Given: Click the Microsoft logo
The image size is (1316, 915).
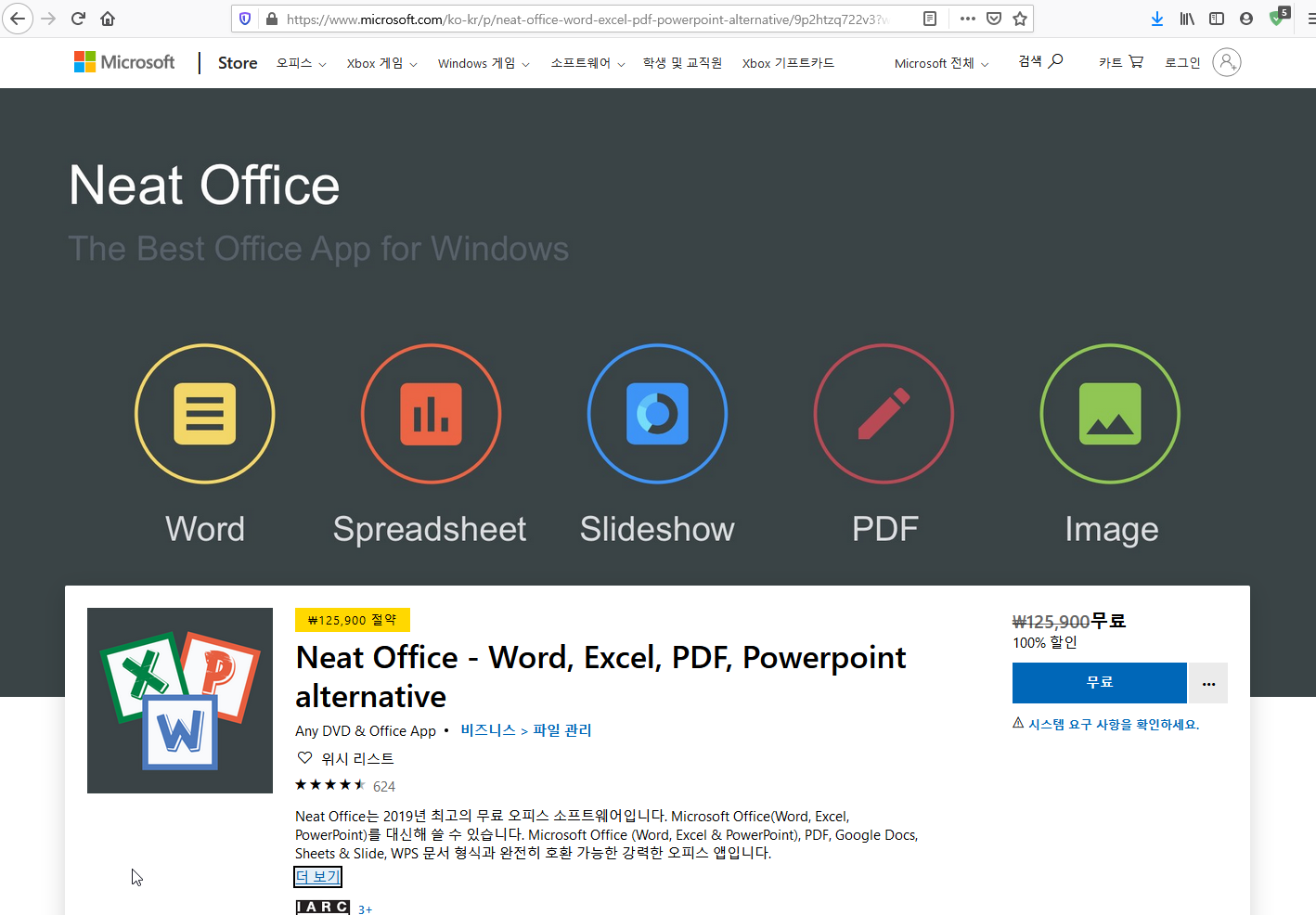Looking at the screenshot, I should [x=124, y=62].
